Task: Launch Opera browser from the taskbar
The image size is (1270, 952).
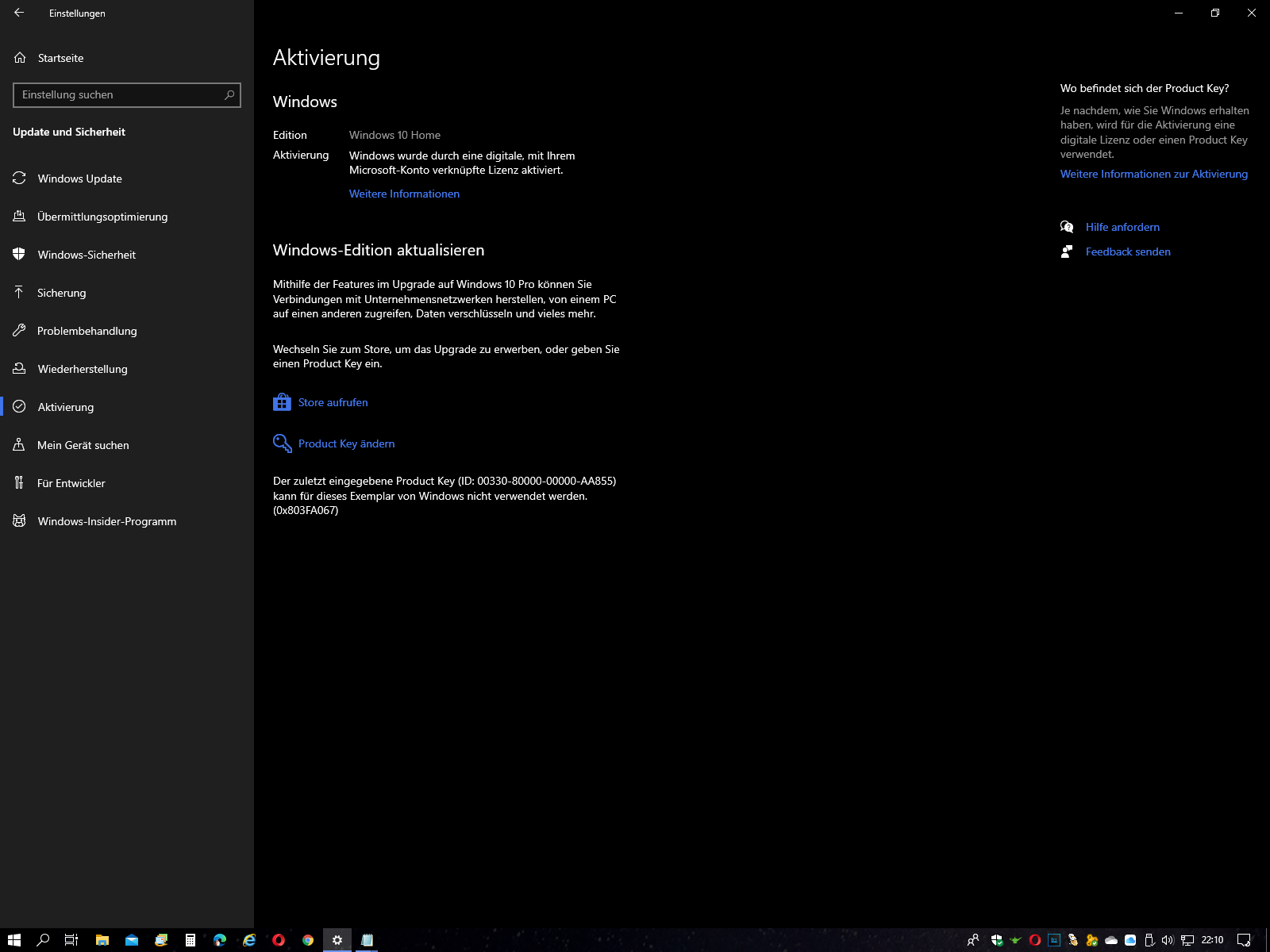Action: tap(279, 940)
